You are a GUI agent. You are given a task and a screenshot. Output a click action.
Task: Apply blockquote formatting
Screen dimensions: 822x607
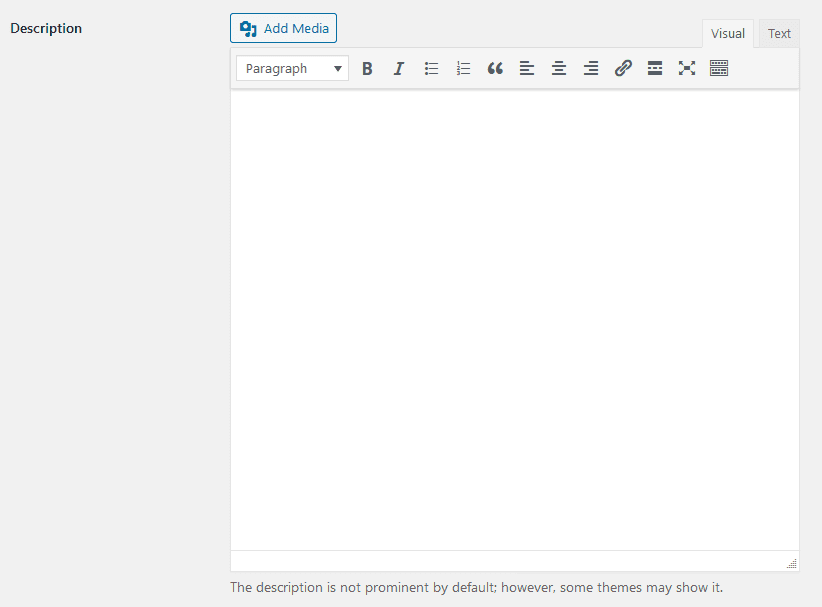tap(495, 69)
